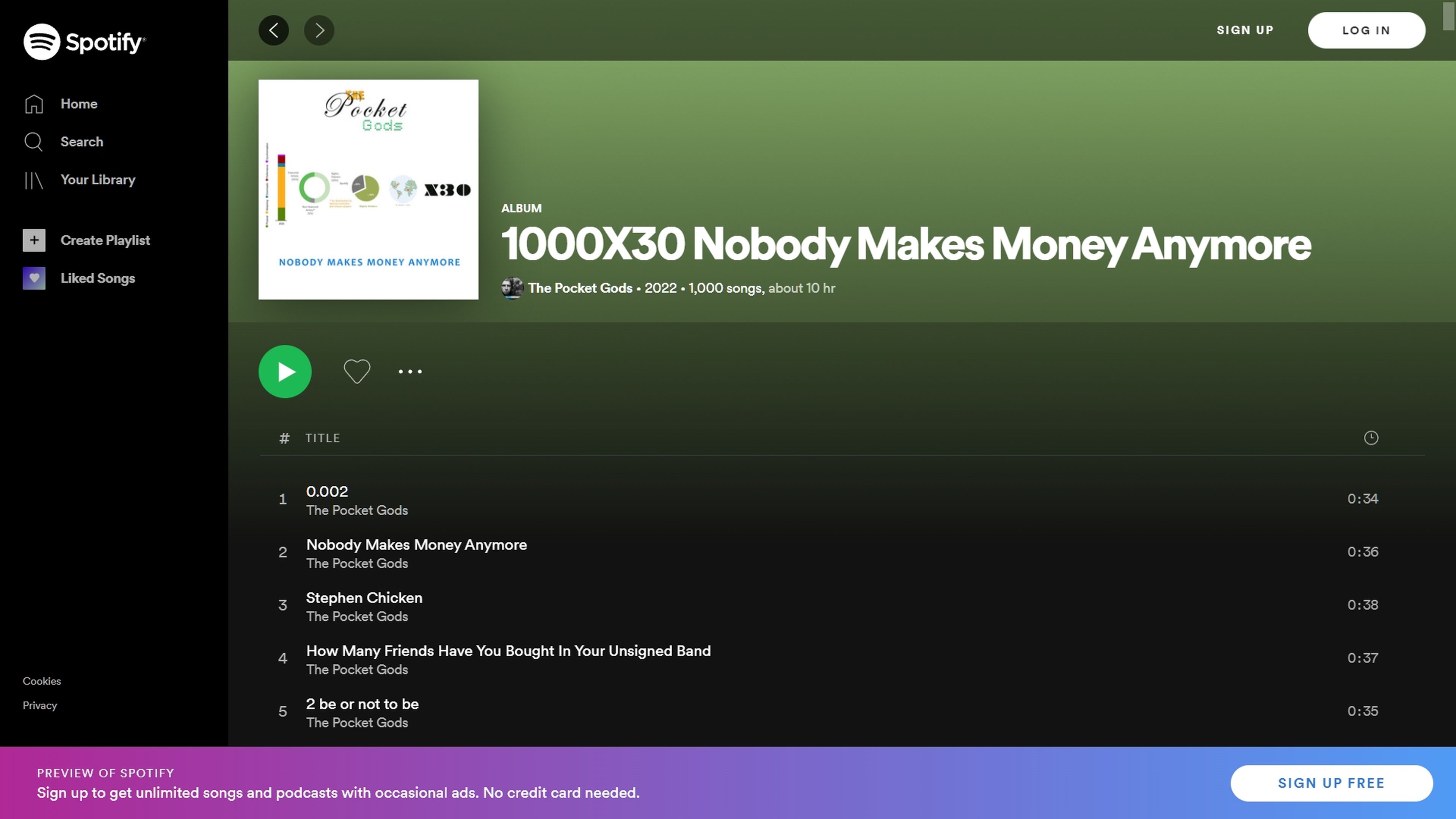Viewport: 1456px width, 819px height.
Task: Click the Create Playlist plus icon
Action: click(34, 240)
